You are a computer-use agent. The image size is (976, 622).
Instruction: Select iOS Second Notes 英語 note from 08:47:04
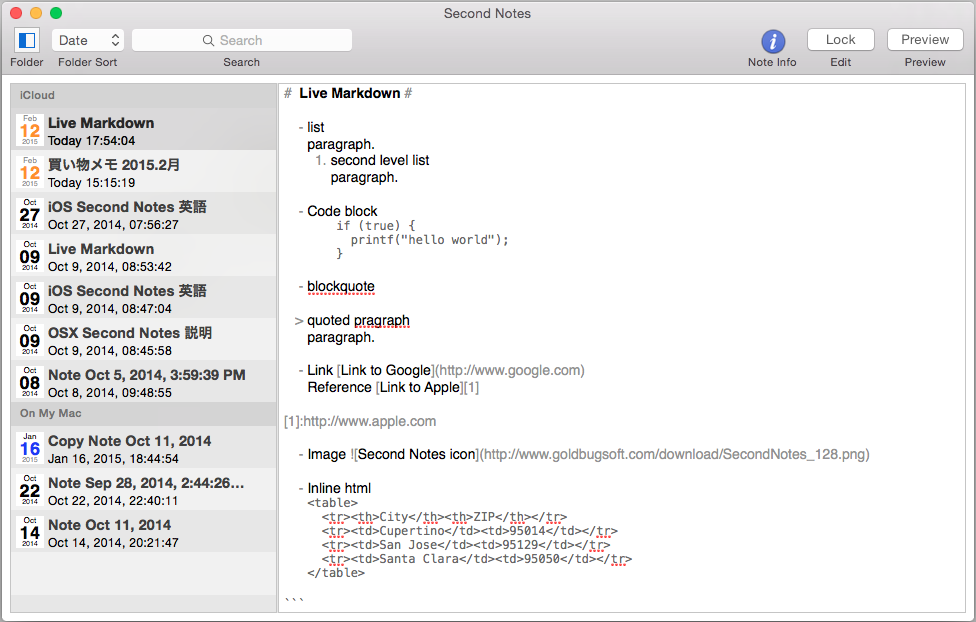point(144,298)
